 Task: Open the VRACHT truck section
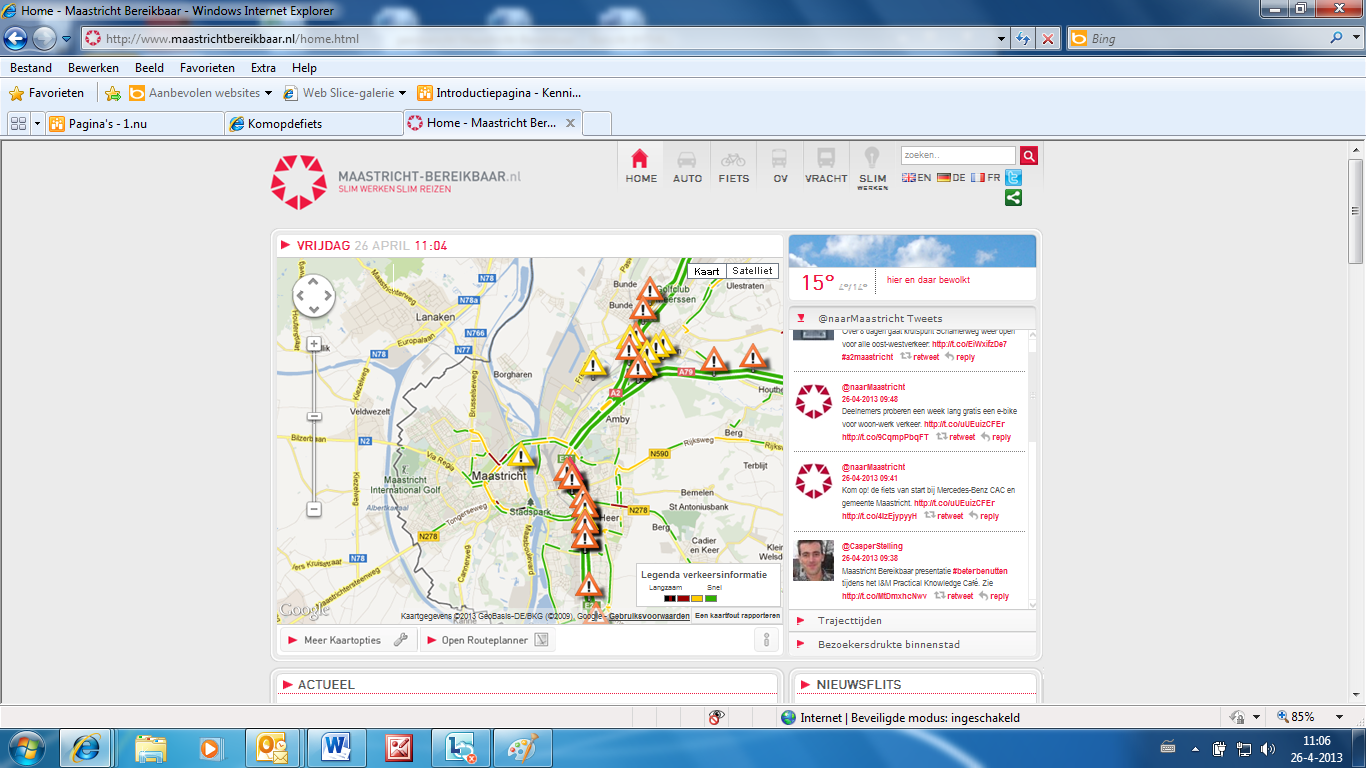(x=826, y=166)
